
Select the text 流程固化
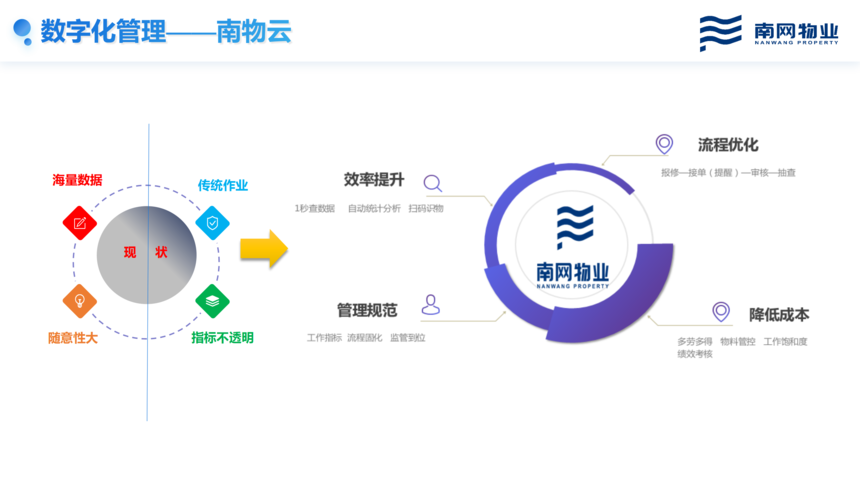(x=365, y=337)
